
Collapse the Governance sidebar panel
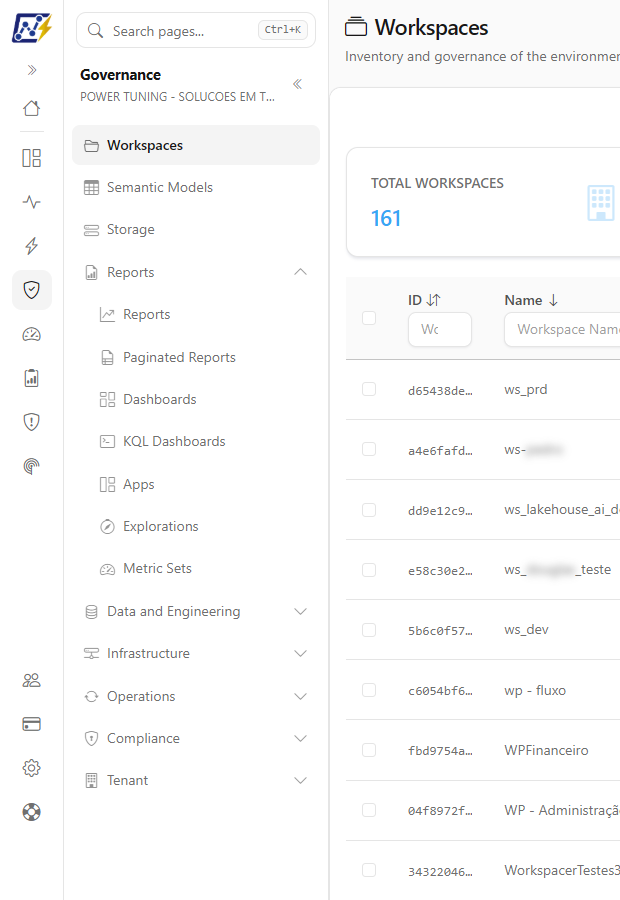(297, 84)
